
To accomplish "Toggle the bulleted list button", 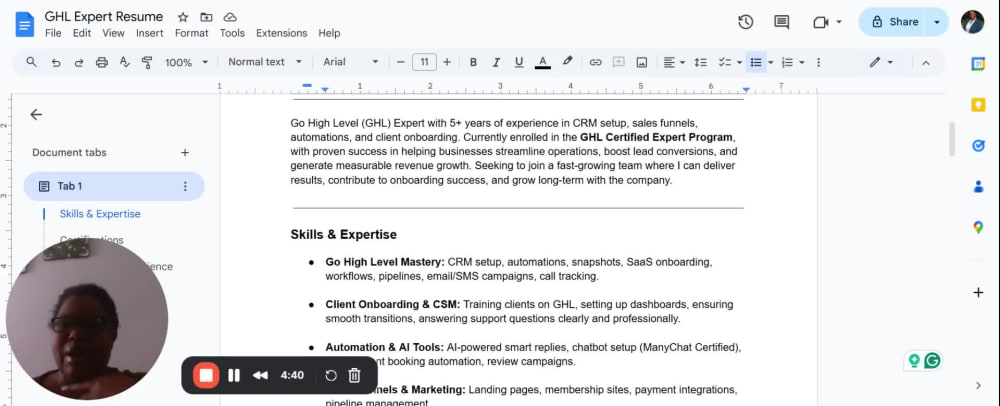I will point(756,62).
